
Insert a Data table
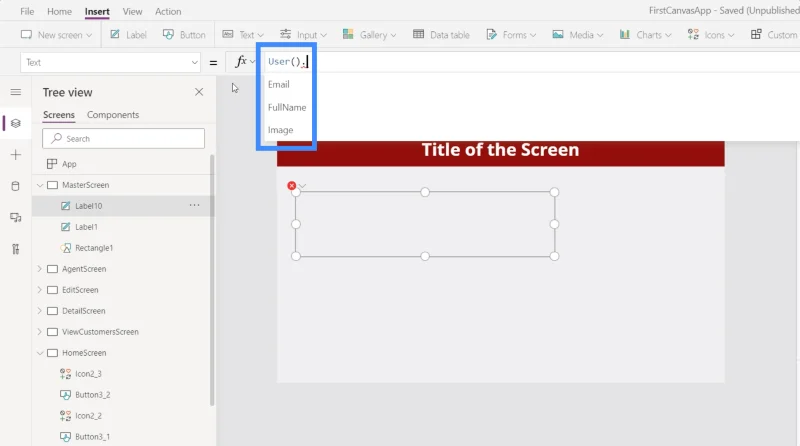441,35
